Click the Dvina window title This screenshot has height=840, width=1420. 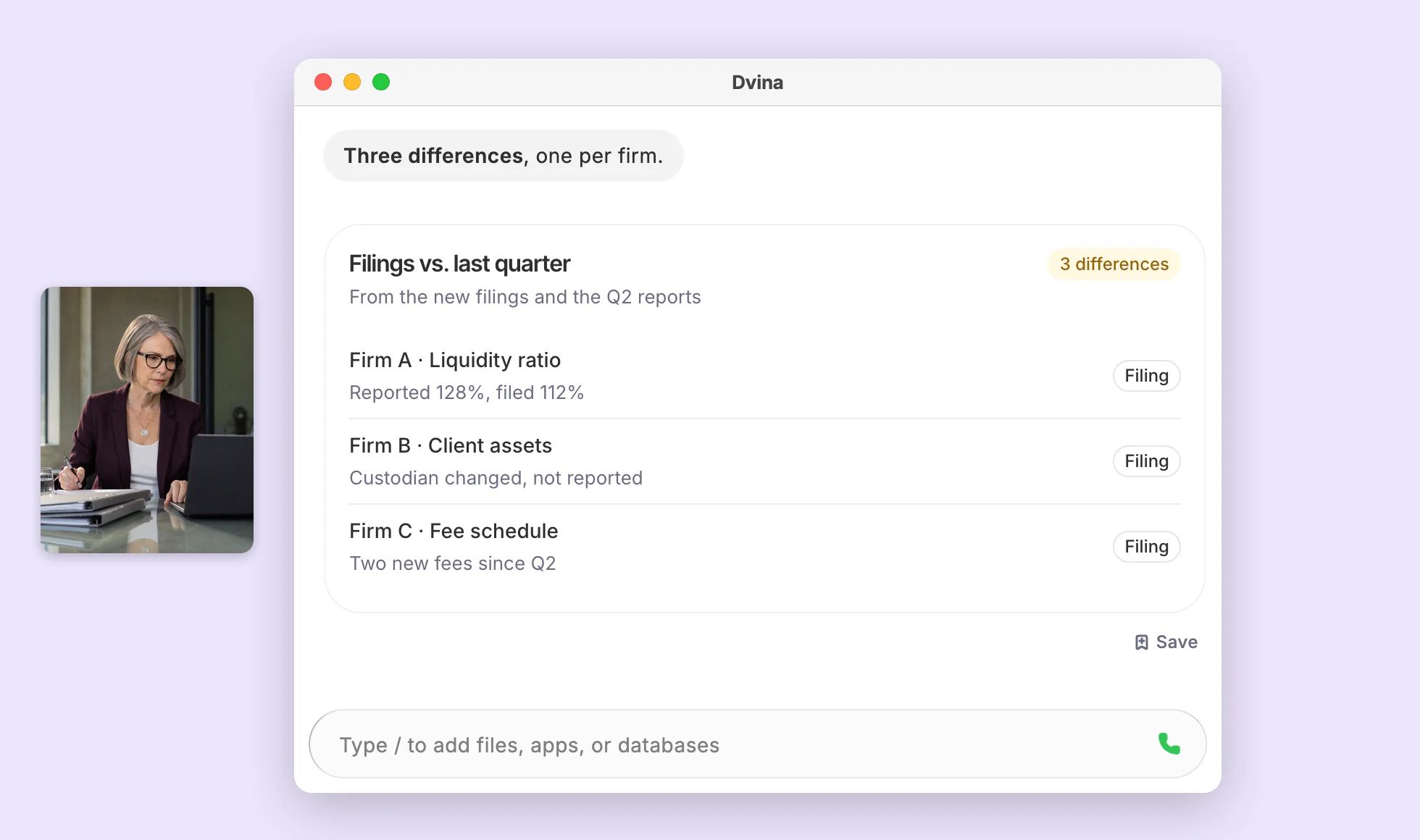pos(757,83)
